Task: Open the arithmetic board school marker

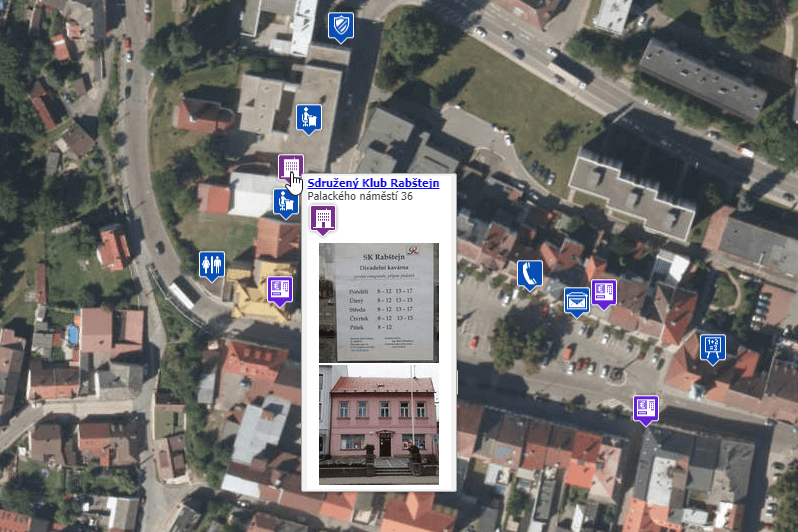Action: click(x=712, y=349)
